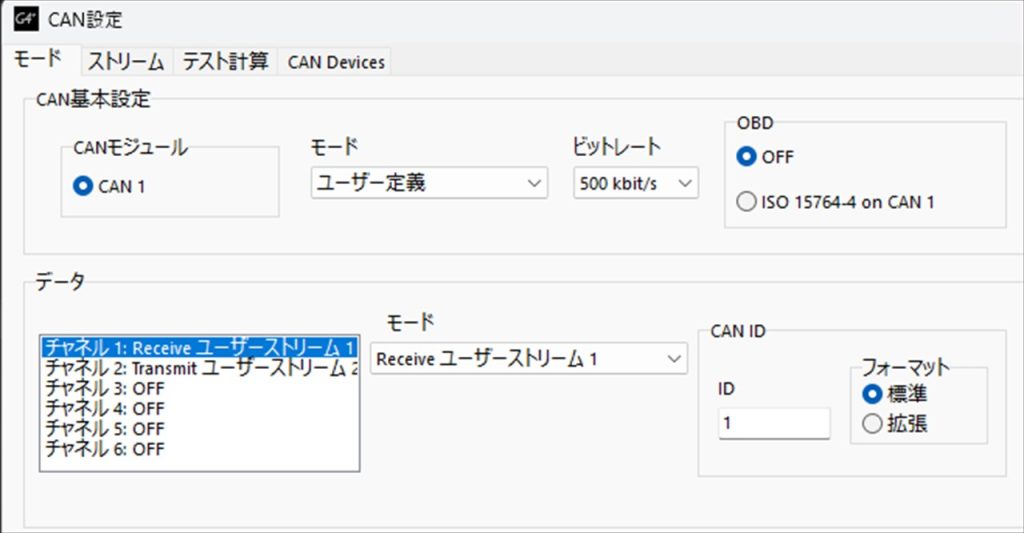Switch to the ストリーム tab

coord(126,62)
